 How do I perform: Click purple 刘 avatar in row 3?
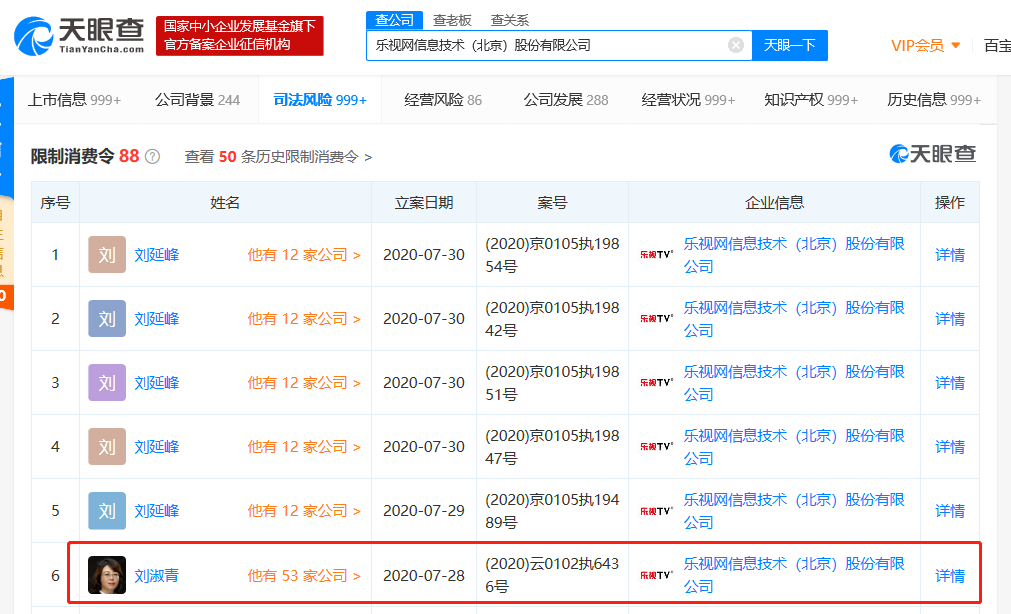coord(107,383)
